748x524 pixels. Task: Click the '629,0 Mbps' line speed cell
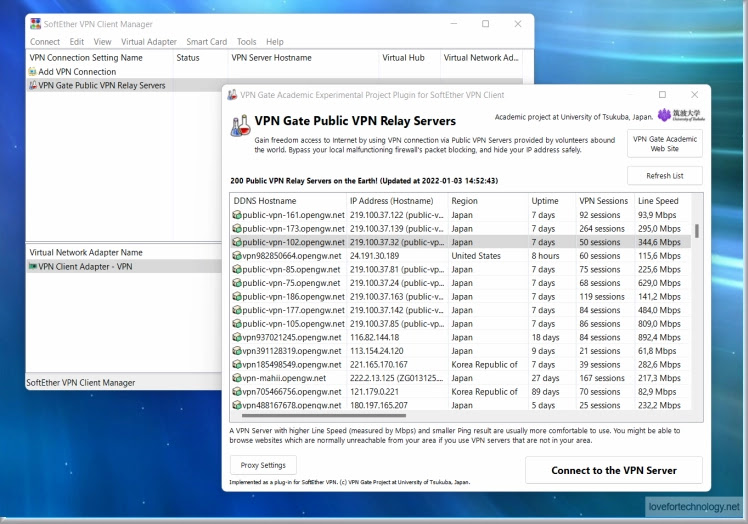point(659,283)
